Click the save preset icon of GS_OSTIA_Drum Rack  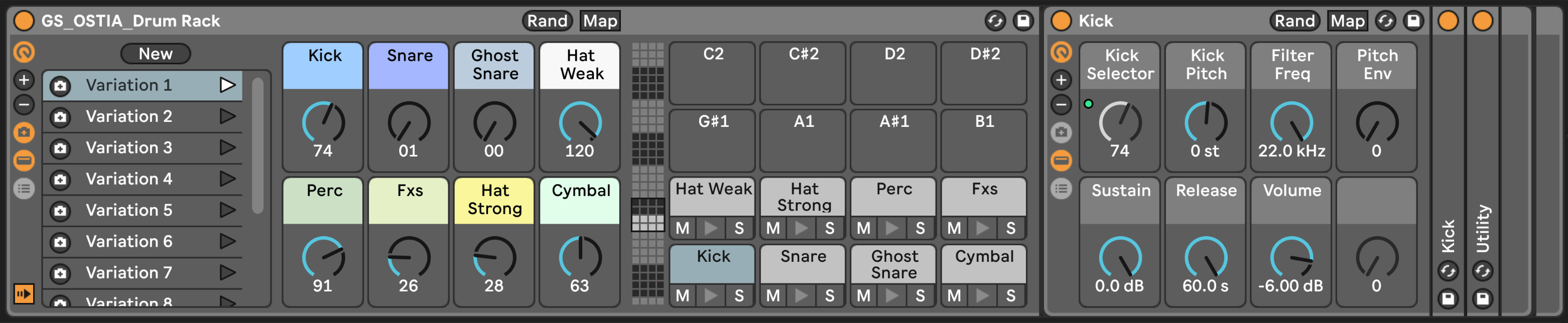pos(1023,21)
